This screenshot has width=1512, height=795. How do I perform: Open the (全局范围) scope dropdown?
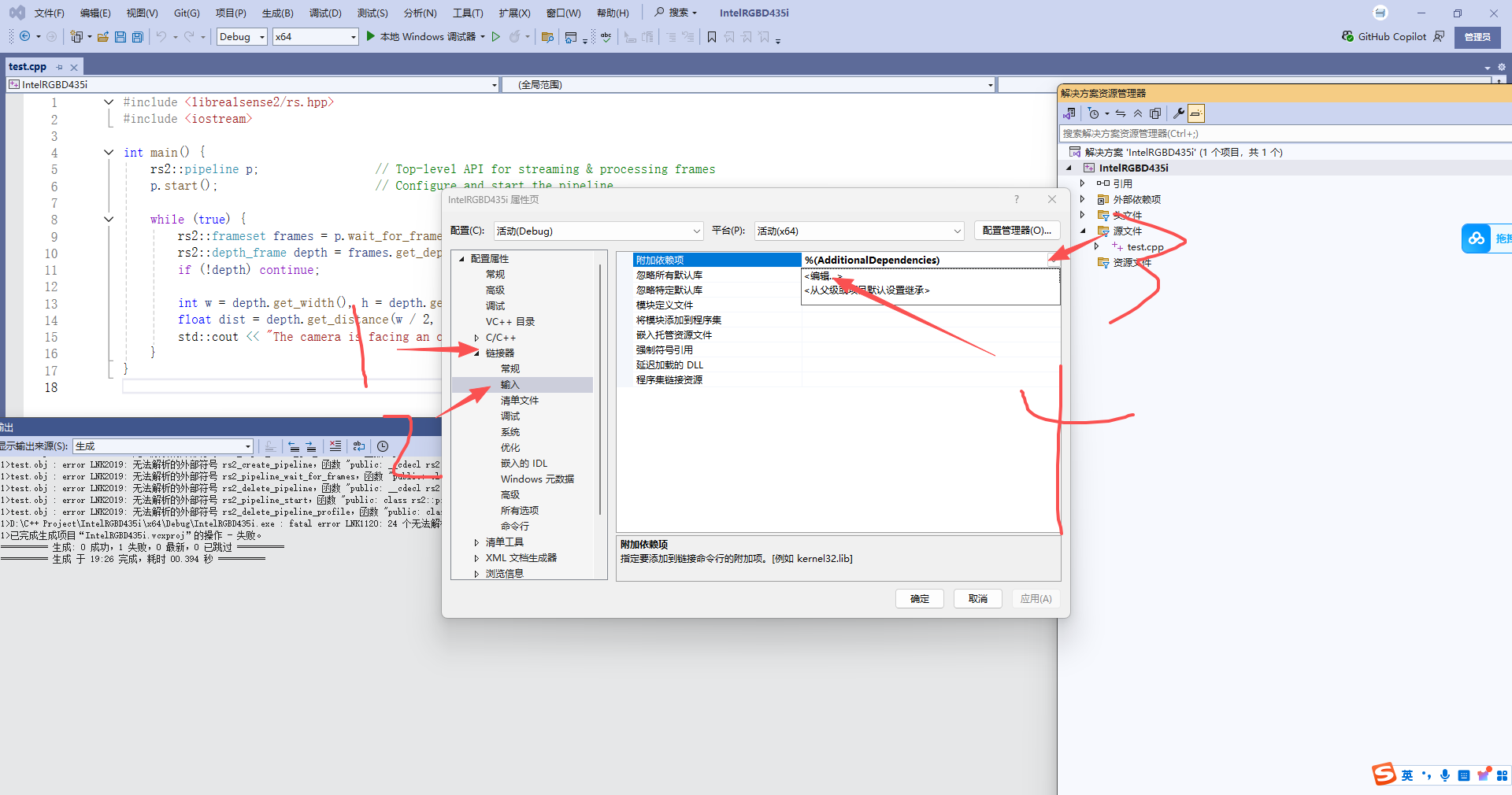[749, 84]
